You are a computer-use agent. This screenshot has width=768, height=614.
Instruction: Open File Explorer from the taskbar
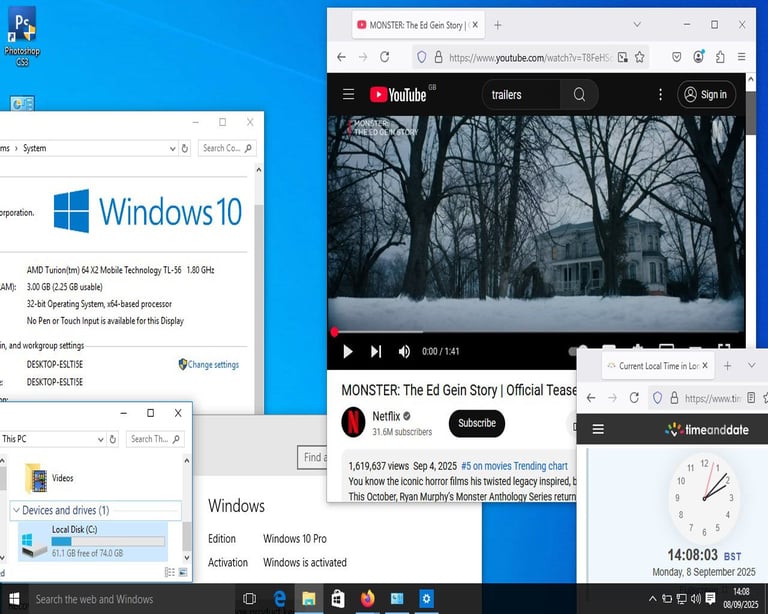[x=309, y=598]
